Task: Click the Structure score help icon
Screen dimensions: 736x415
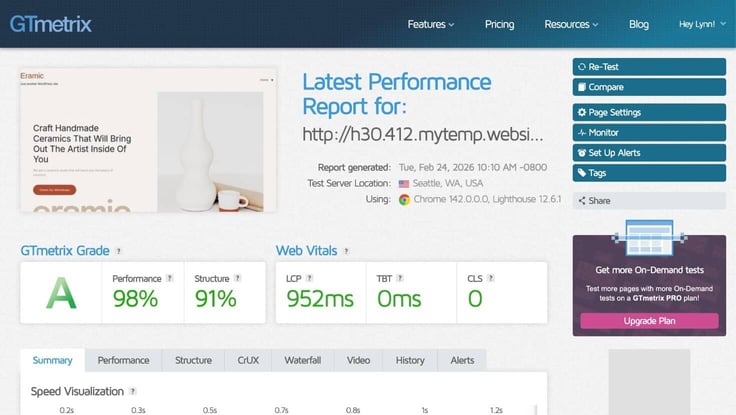Action: pos(238,278)
